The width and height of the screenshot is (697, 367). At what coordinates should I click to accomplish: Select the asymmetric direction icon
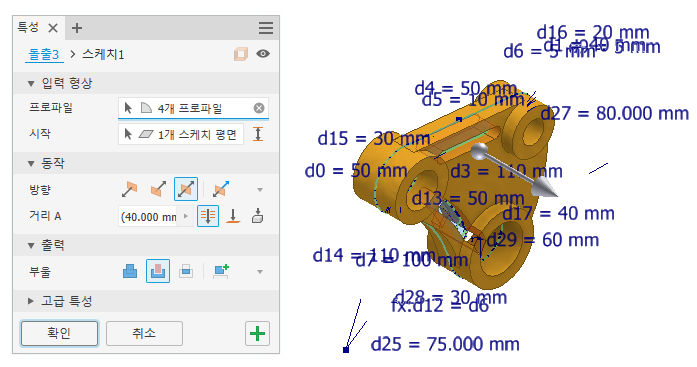pyautogui.click(x=221, y=189)
